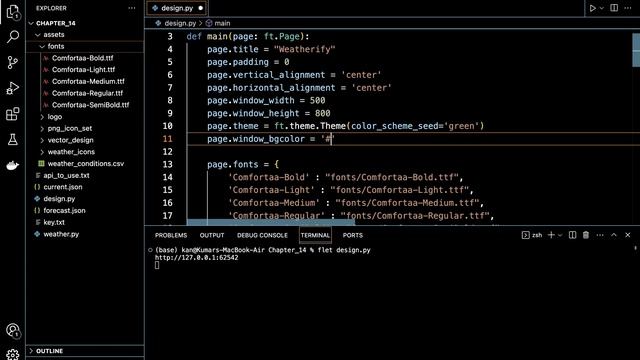640x360 pixels.
Task: Open the Manage gear icon
Action: coord(13,354)
